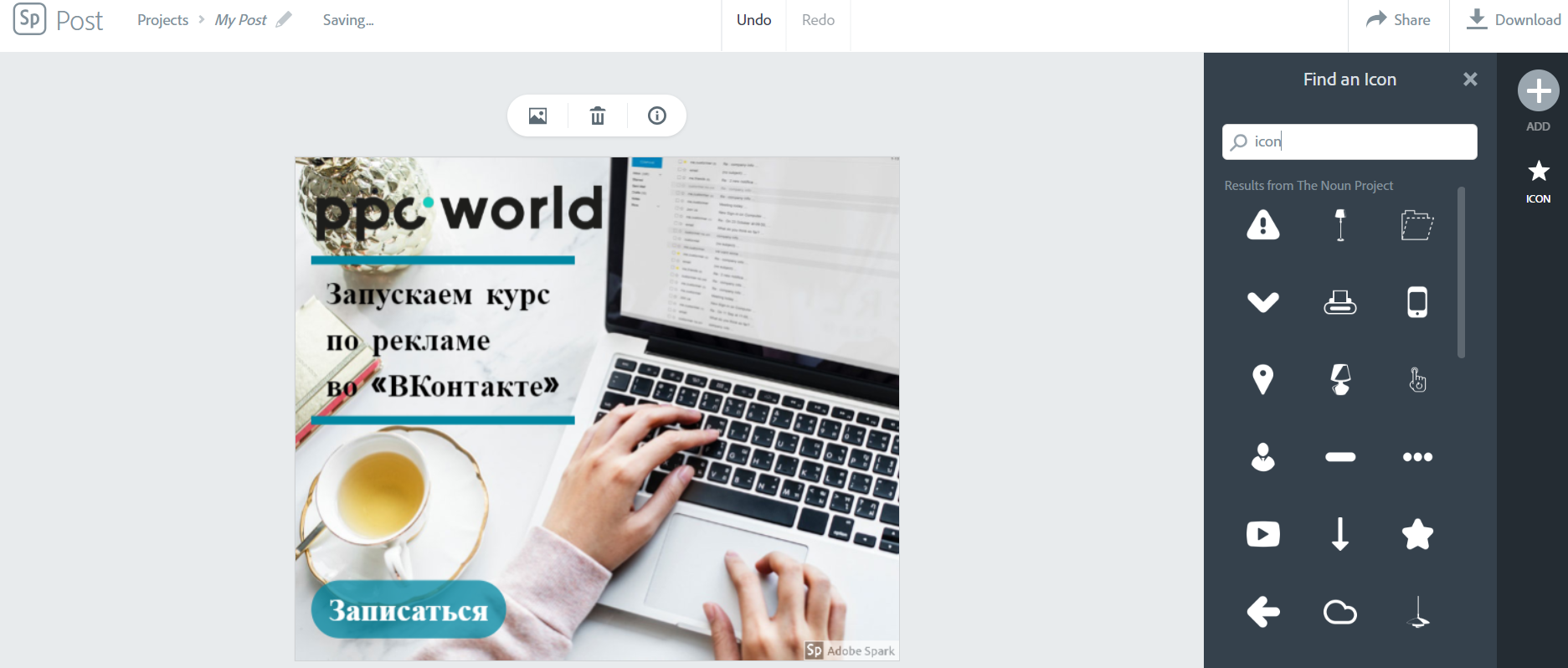Open the replace image toolbar icon
Image resolution: width=1568 pixels, height=668 pixels.
(537, 116)
